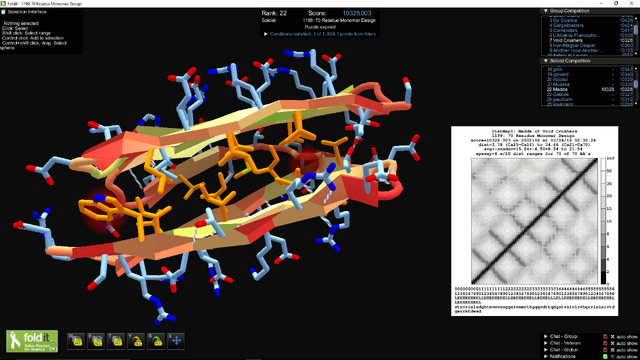Viewport: 640px width, 360px height.
Task: Click the distance map contact plot
Action: click(534, 221)
